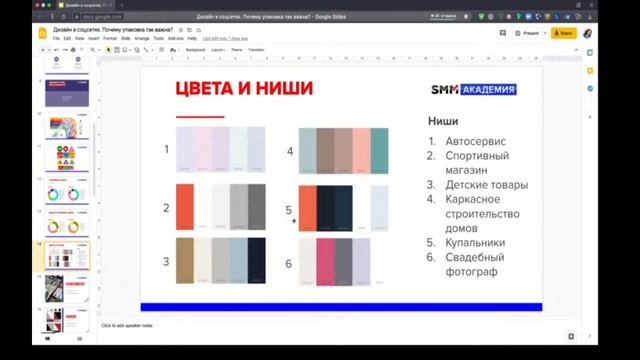Click the browser back button
The width and height of the screenshot is (640, 360).
click(40, 17)
